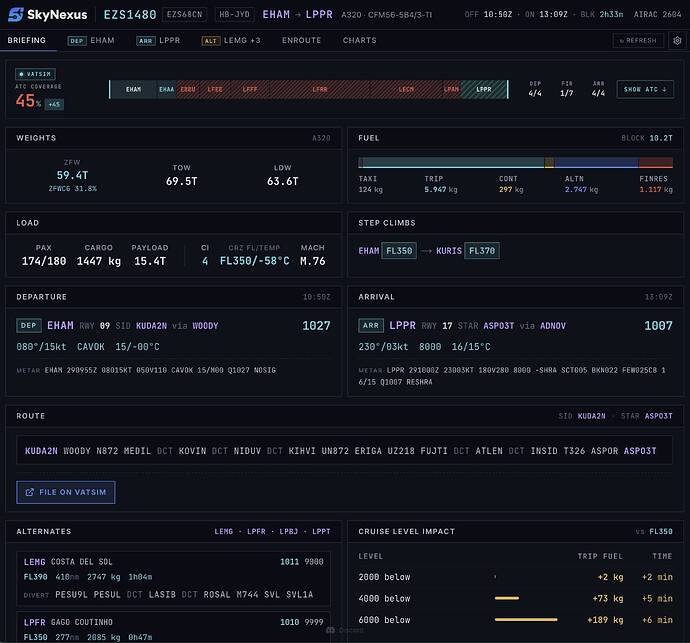The height and width of the screenshot is (643, 690).
Task: Select the FL370 step climb chip at KURIS
Action: point(482,251)
